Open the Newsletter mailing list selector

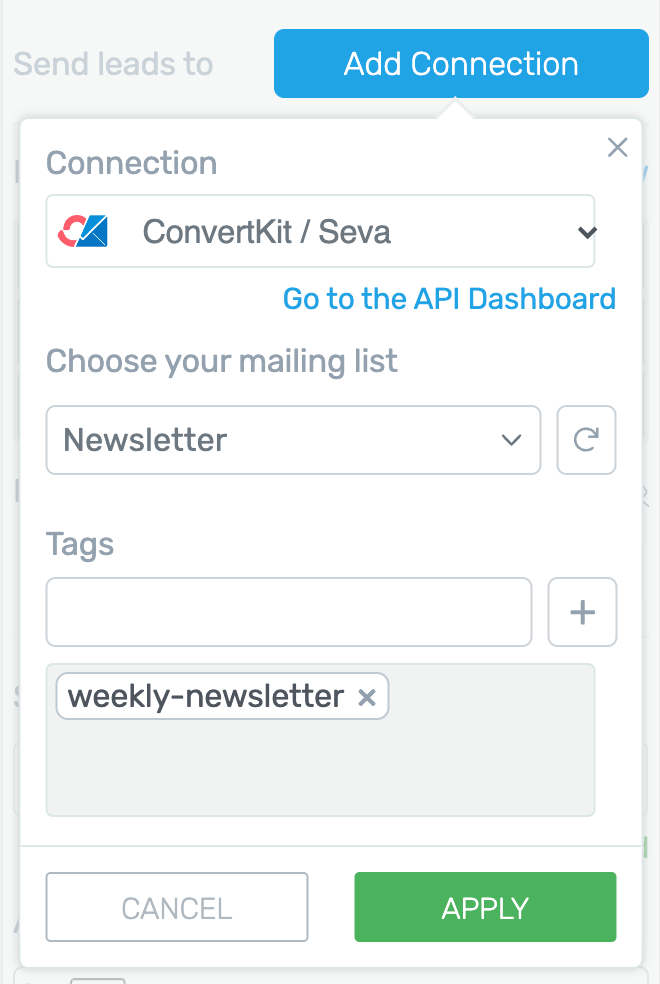280,440
